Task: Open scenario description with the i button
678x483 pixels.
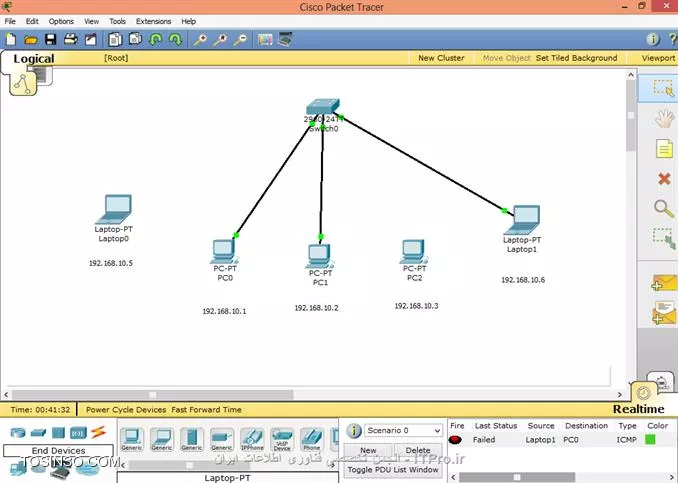Action: pyautogui.click(x=354, y=431)
